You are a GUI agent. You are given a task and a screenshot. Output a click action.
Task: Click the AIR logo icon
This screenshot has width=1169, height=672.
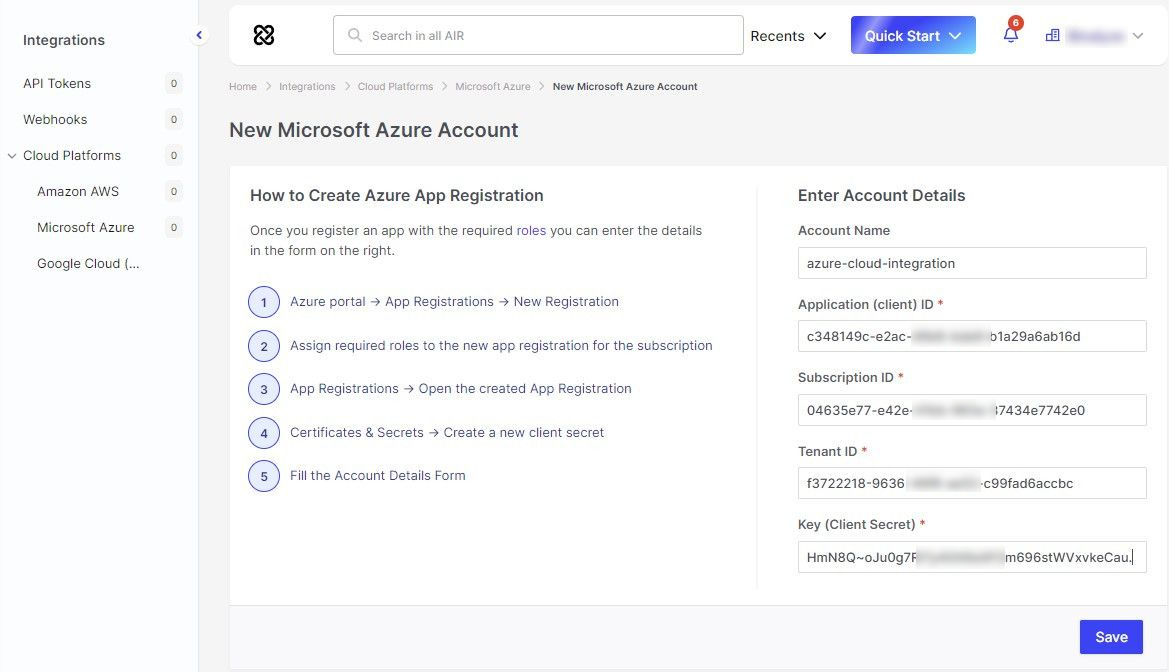click(x=264, y=35)
